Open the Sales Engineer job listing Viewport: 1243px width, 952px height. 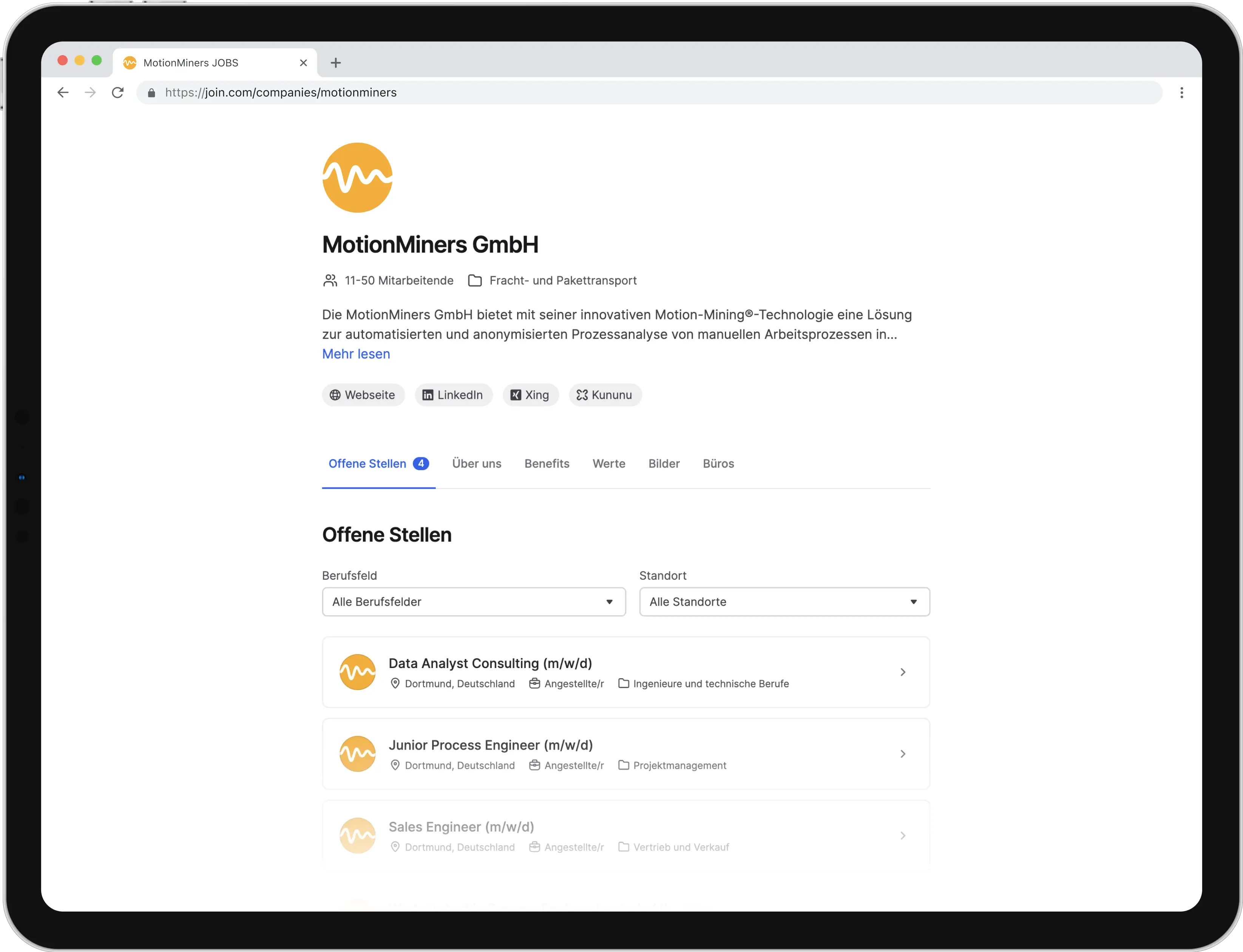[626, 835]
